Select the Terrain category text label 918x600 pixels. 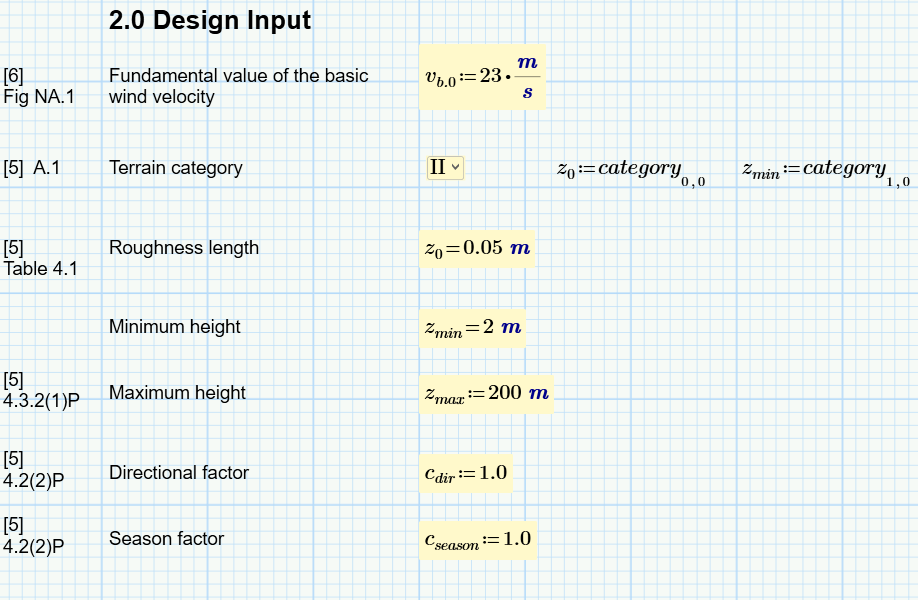coord(175,168)
